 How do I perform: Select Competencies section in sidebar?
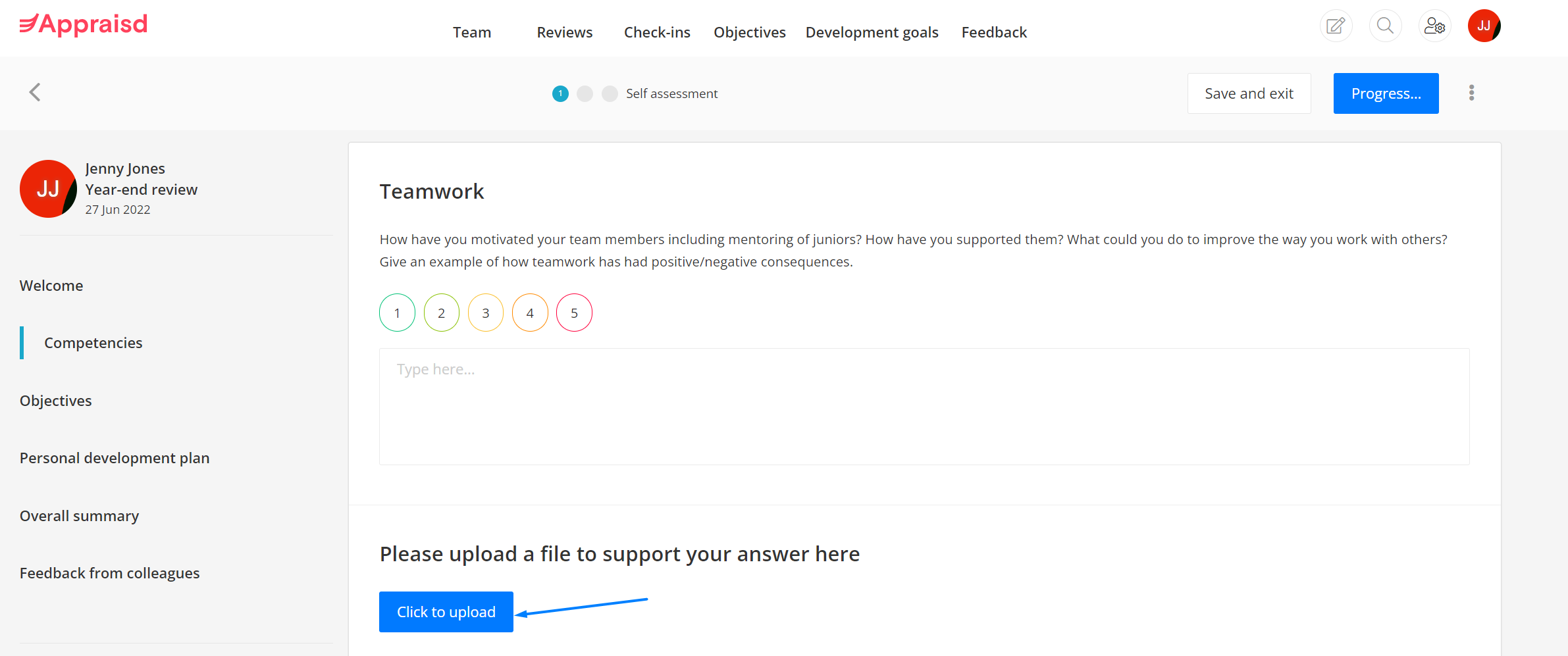pyautogui.click(x=93, y=343)
